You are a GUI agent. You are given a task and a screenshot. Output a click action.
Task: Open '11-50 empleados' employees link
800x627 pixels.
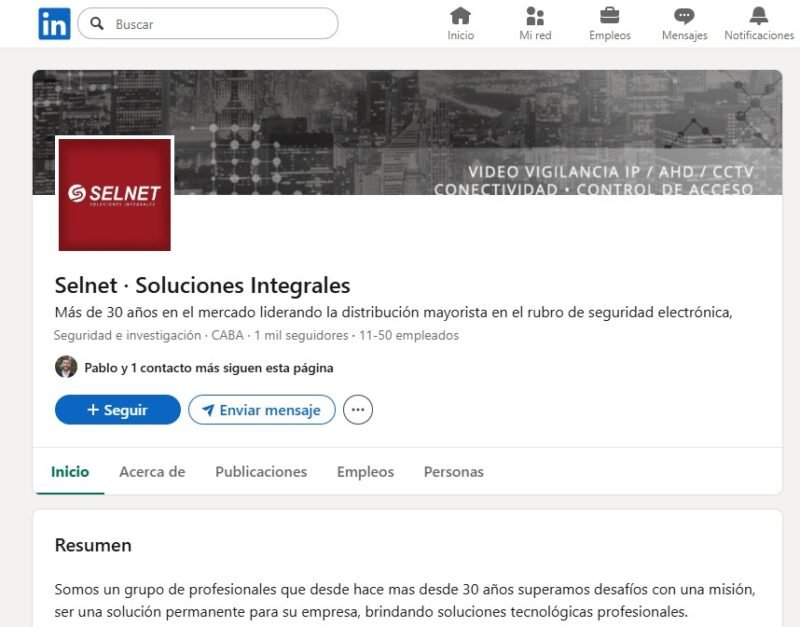pos(409,335)
